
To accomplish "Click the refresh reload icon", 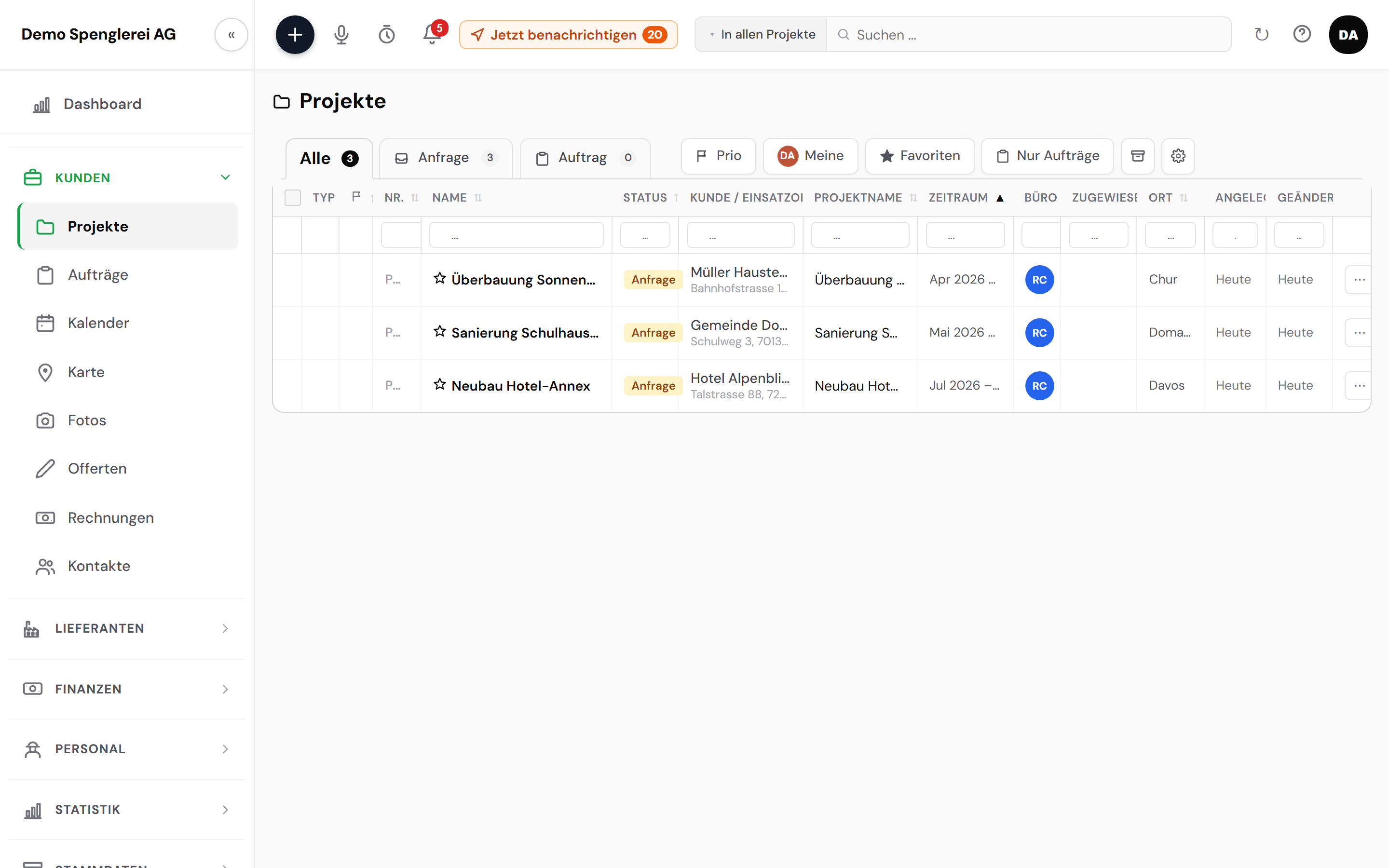I will coord(1261,34).
